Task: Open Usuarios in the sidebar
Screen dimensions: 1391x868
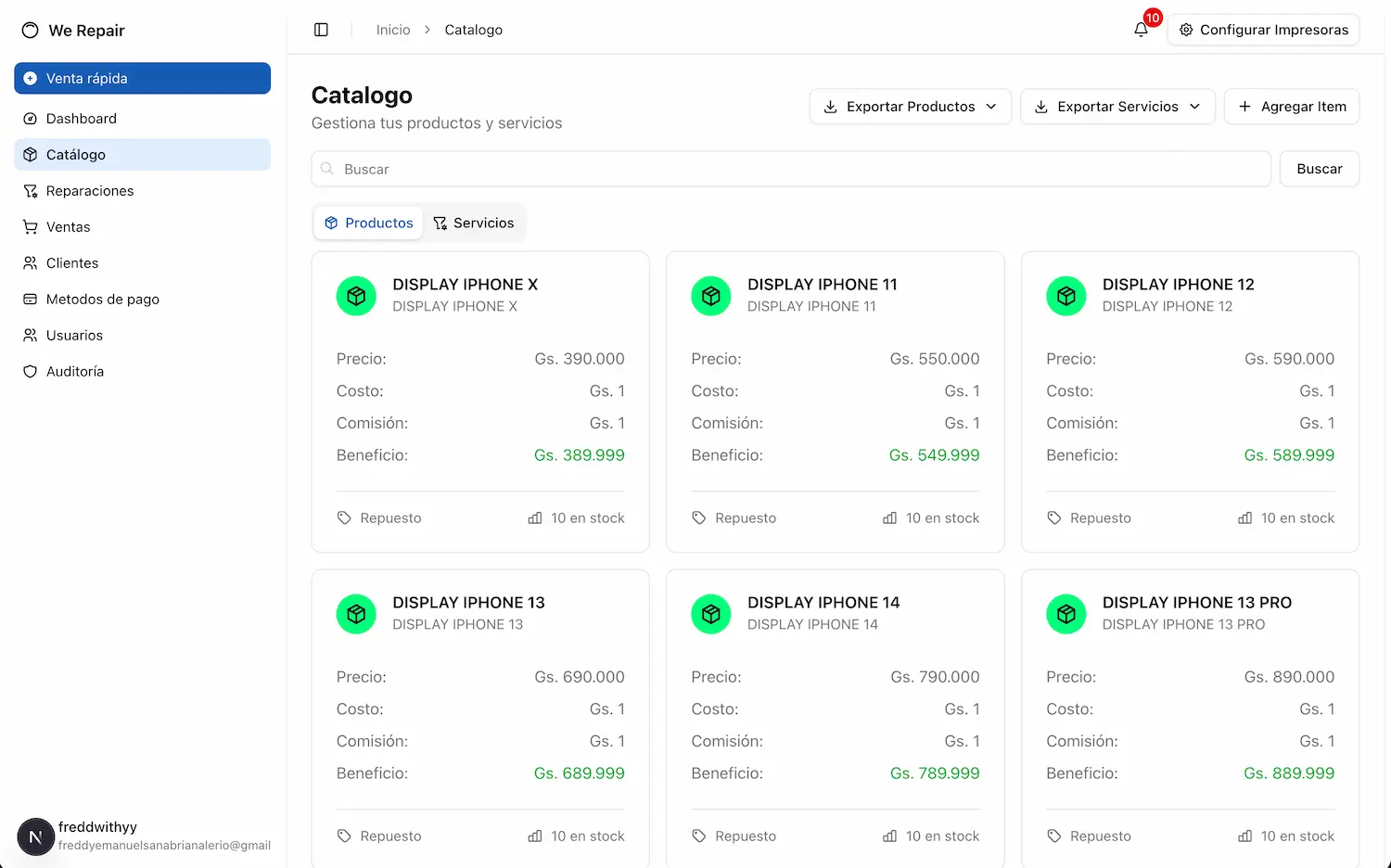Action: click(142, 336)
